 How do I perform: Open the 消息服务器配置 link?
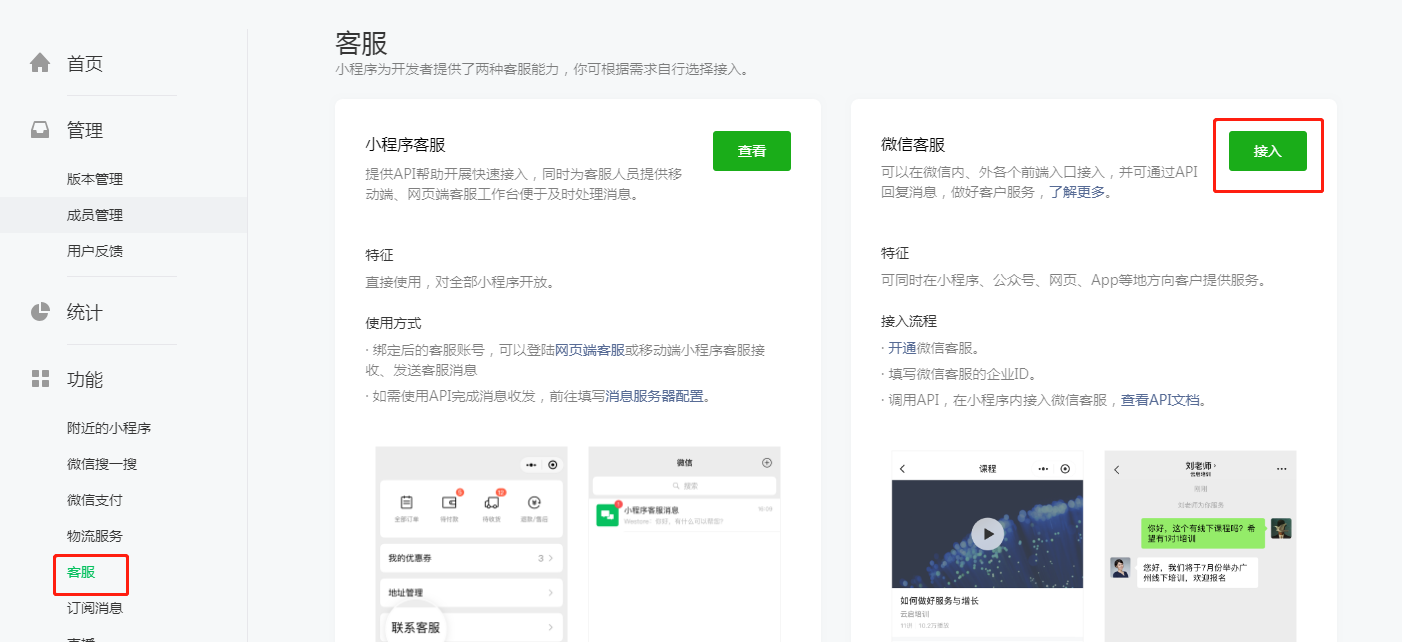tap(655, 396)
